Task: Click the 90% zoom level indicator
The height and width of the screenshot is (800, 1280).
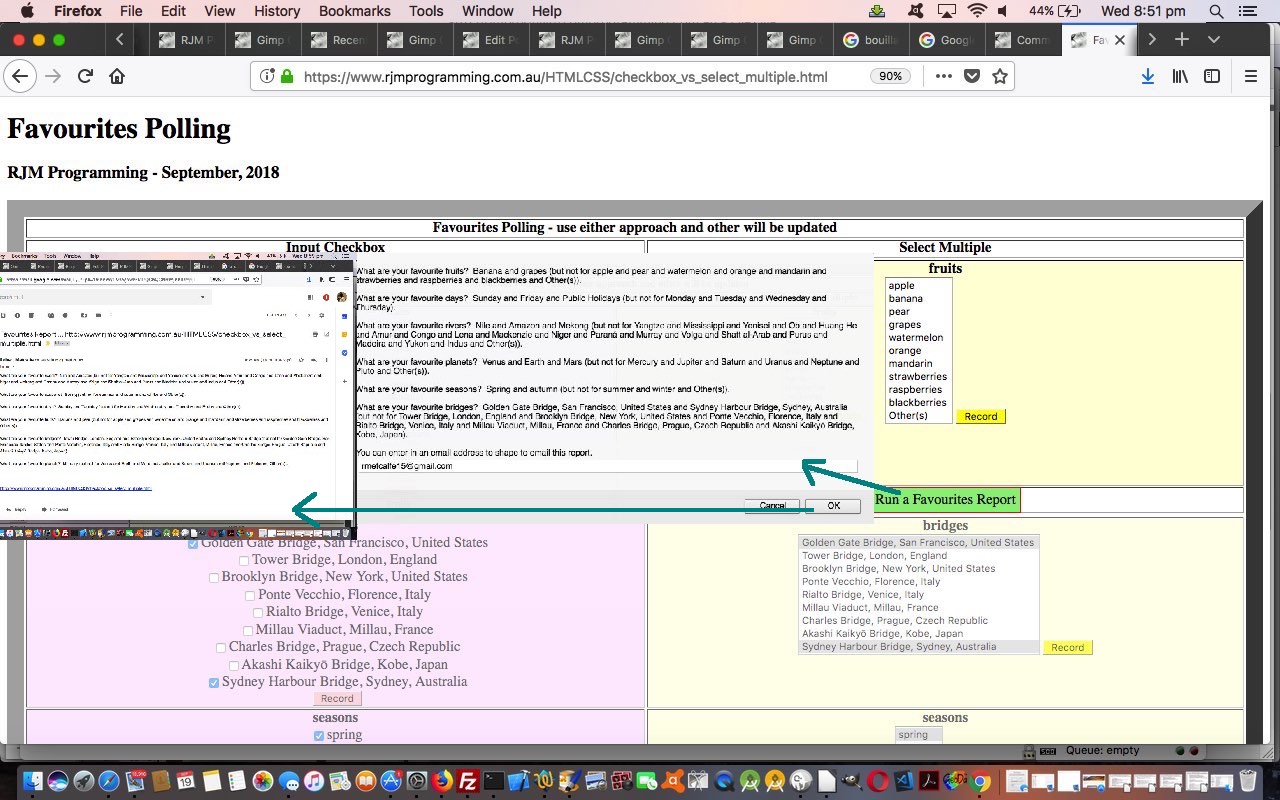Action: click(890, 76)
